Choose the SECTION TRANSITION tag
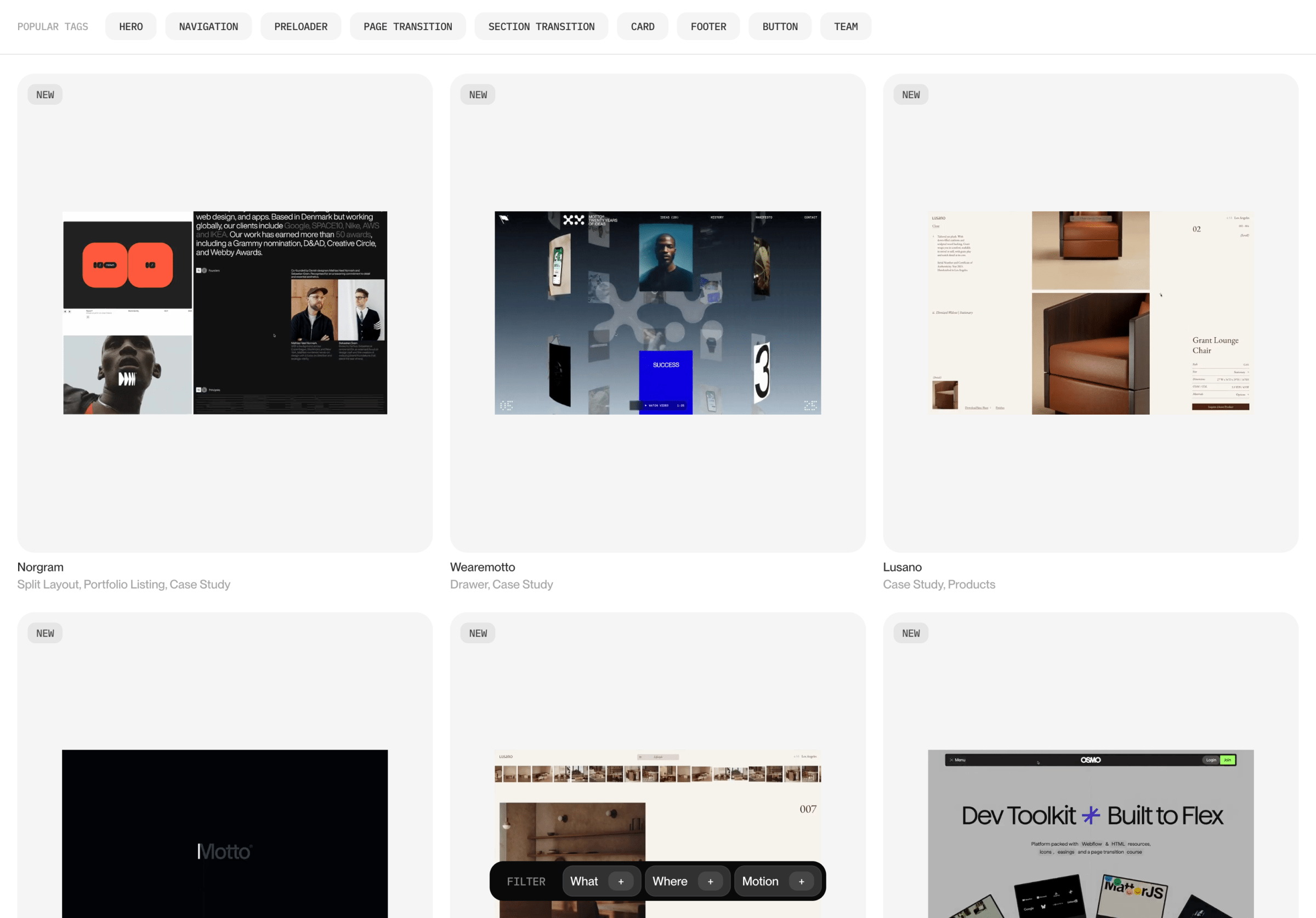The image size is (1316, 918). [541, 26]
